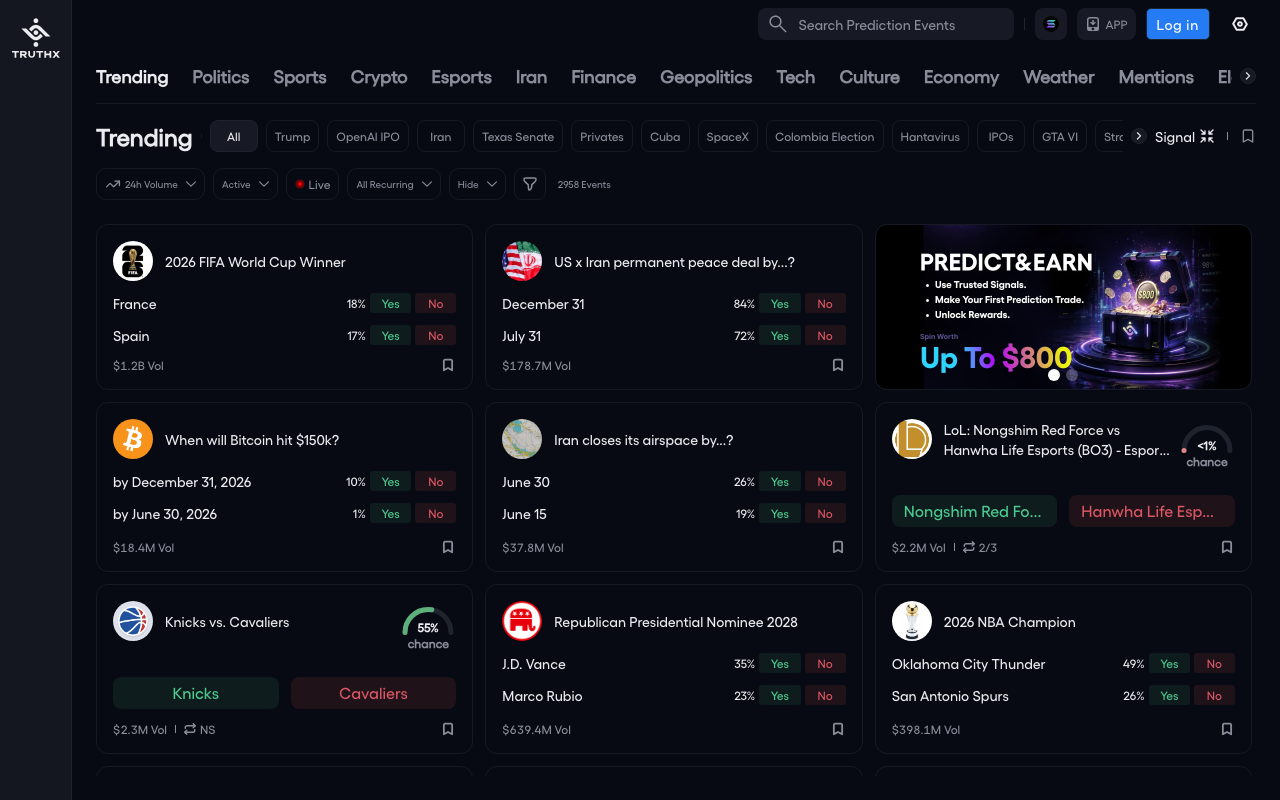Screen dimensions: 1280x800
Task: Pick Cavaliers outcome button
Action: pos(373,693)
